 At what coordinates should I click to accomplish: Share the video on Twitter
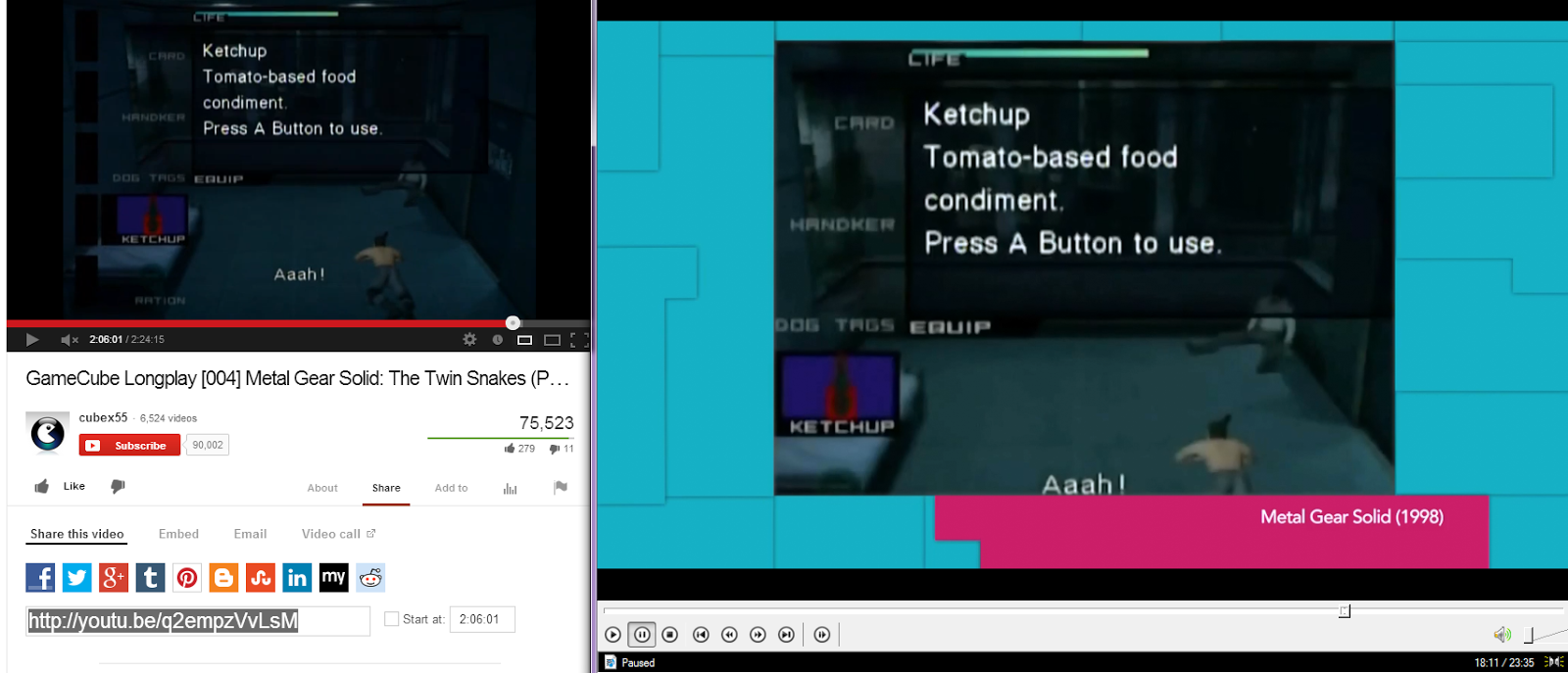click(x=76, y=578)
